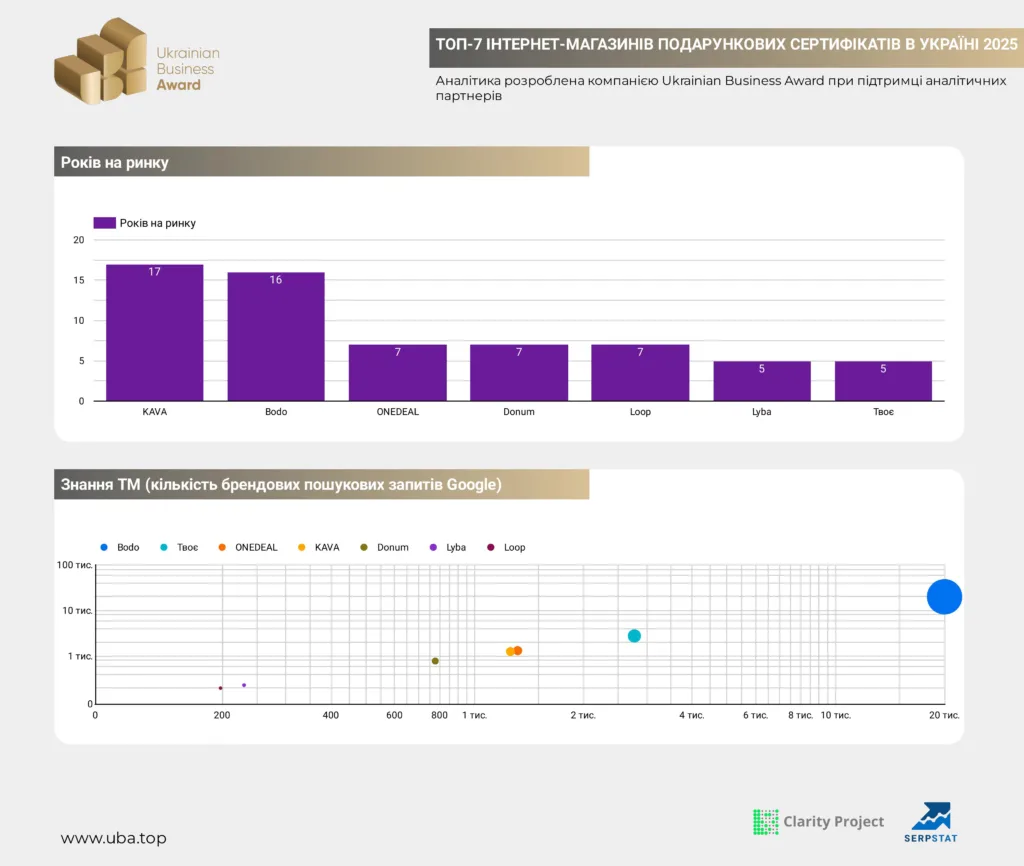Screen dimensions: 1024x866
Task: Click the '20 тис.' x-axis label
Action: point(944,715)
